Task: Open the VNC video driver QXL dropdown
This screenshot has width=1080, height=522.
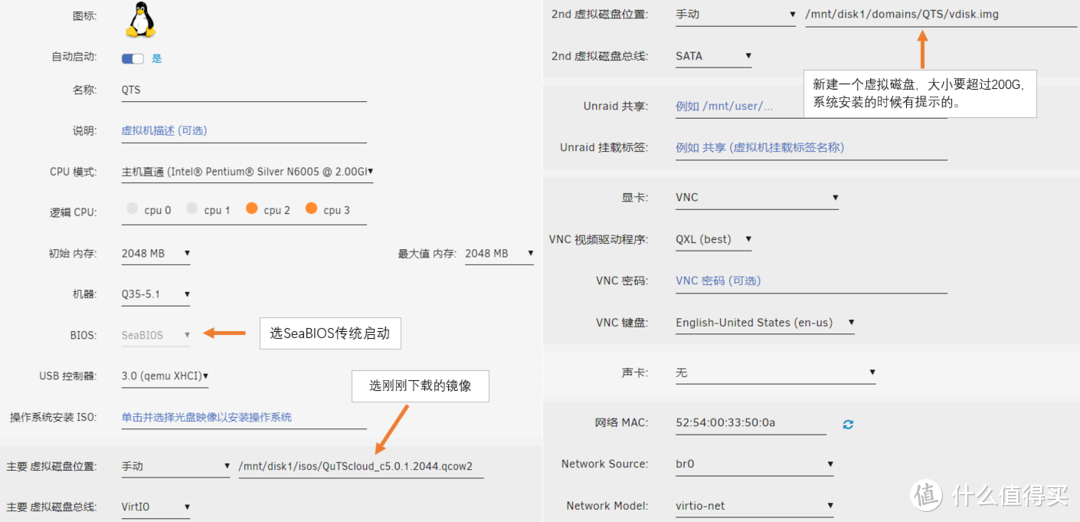Action: (714, 240)
